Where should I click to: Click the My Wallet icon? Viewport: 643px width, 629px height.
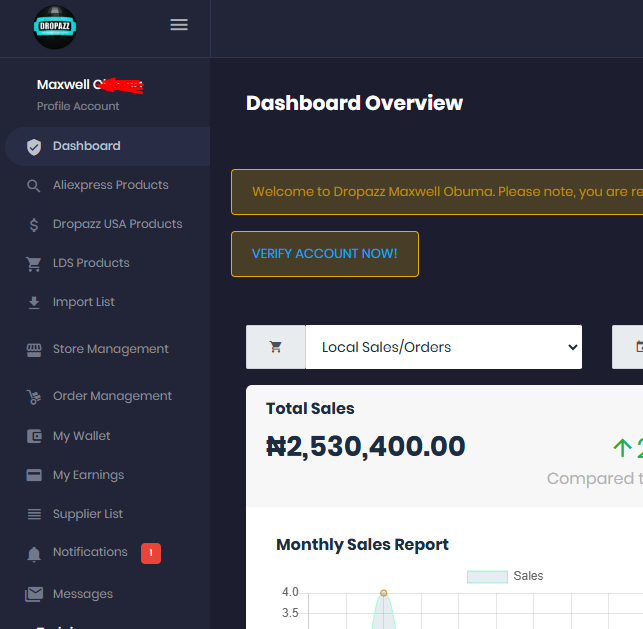coord(34,437)
